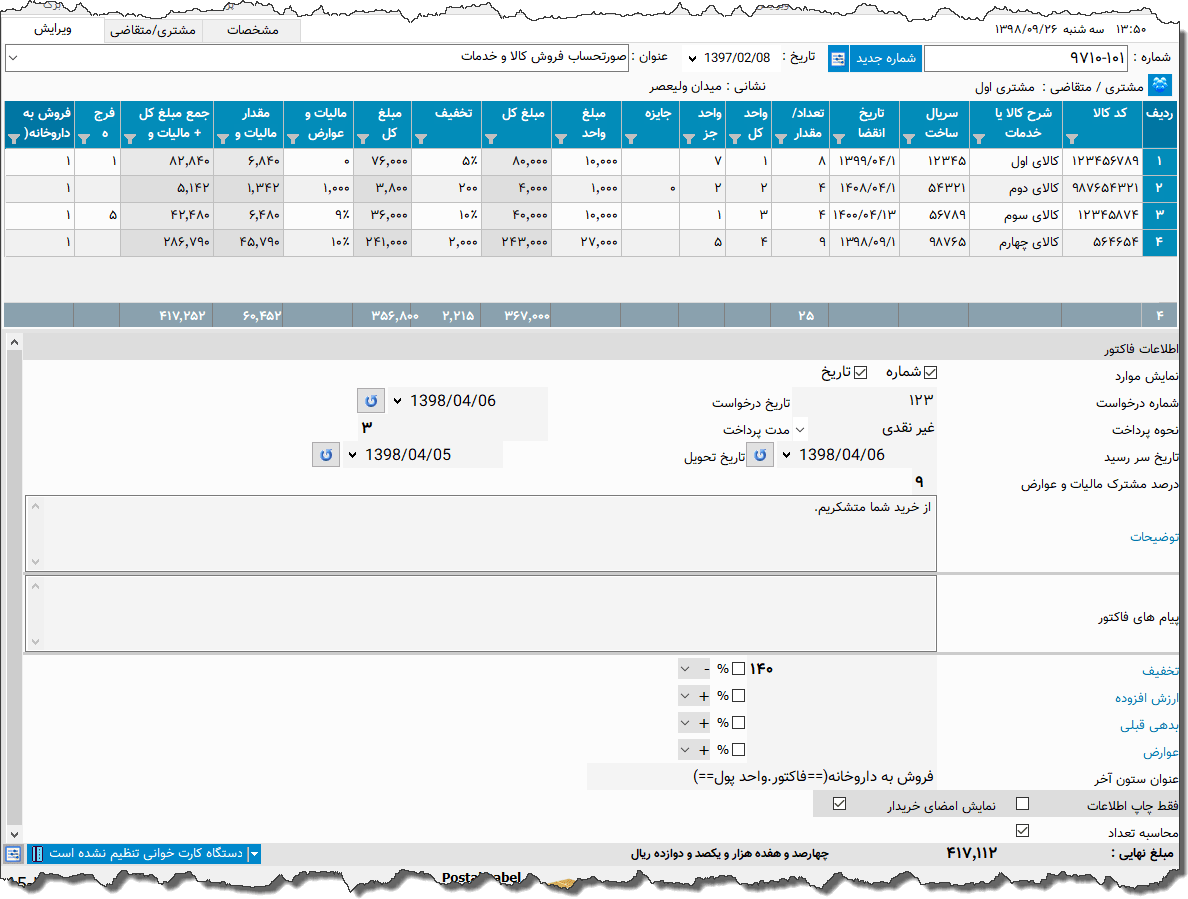Screen dimensions: 1188x899
Task: Click the customer/requester people icon
Action: click(1161, 85)
